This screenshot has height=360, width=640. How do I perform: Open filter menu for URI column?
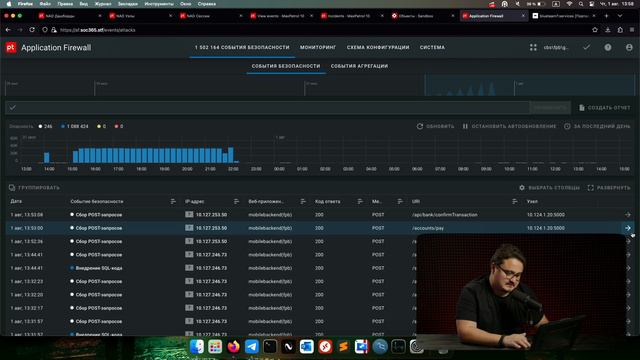click(515, 202)
